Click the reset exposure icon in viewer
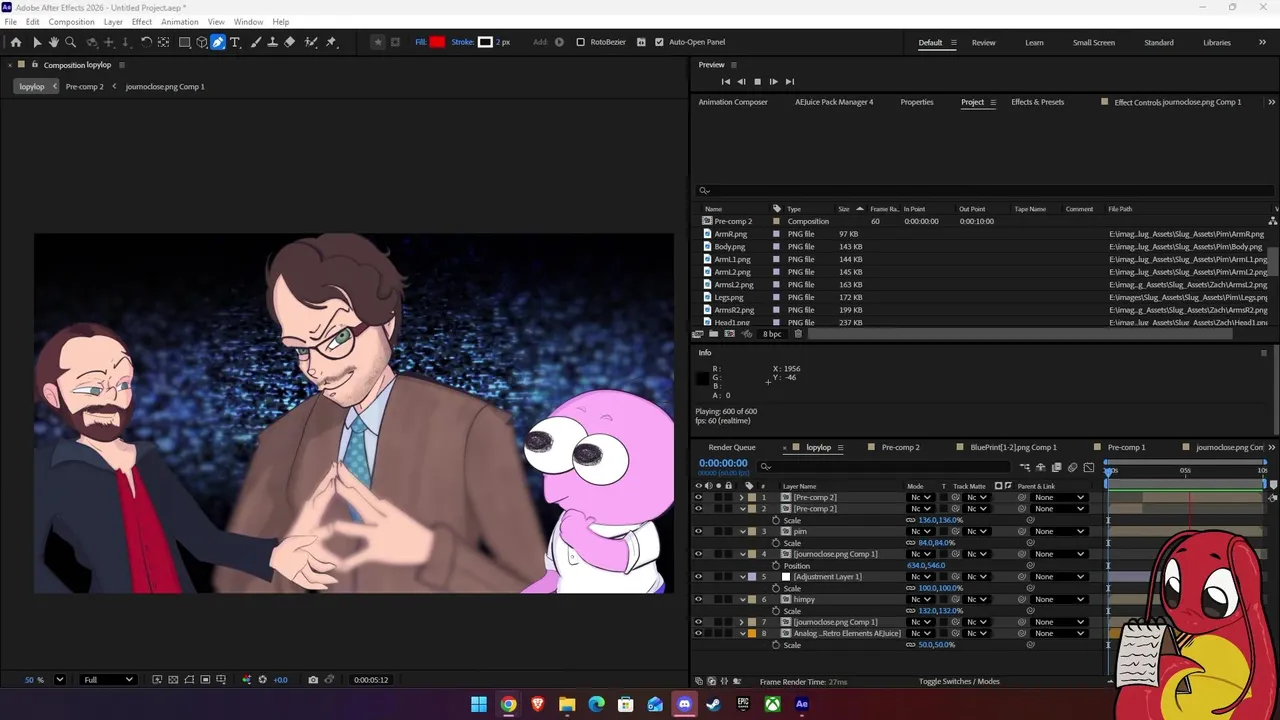Viewport: 1280px width, 720px height. [x=263, y=680]
